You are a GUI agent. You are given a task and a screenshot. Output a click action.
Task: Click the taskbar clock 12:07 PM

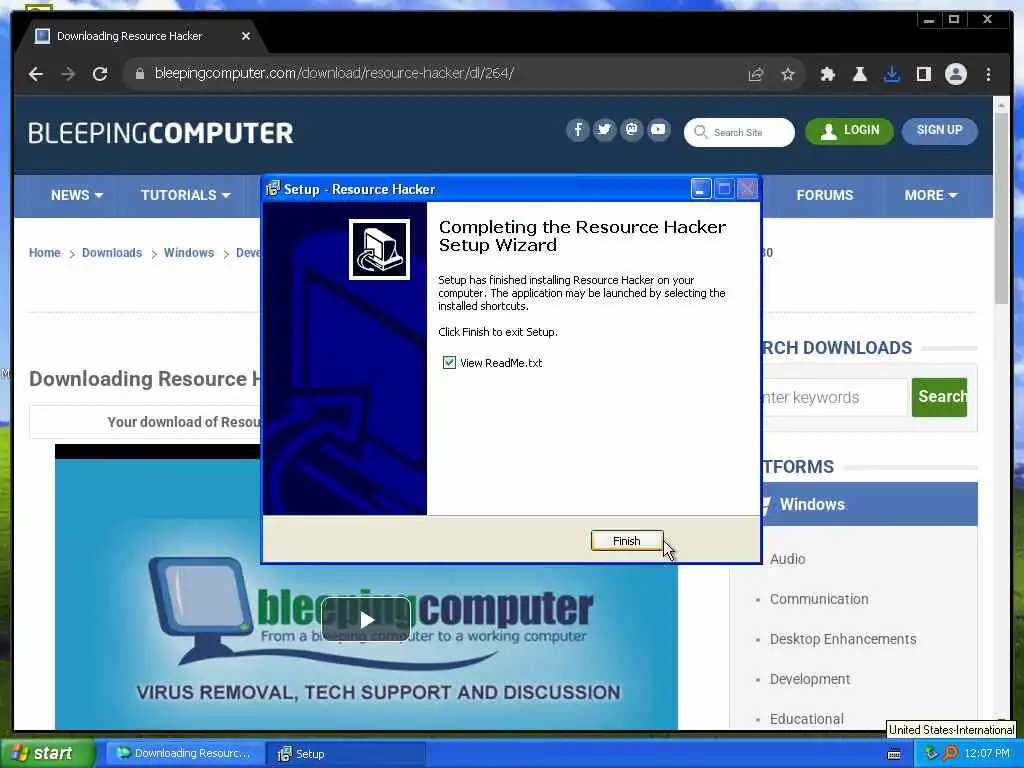pos(987,754)
